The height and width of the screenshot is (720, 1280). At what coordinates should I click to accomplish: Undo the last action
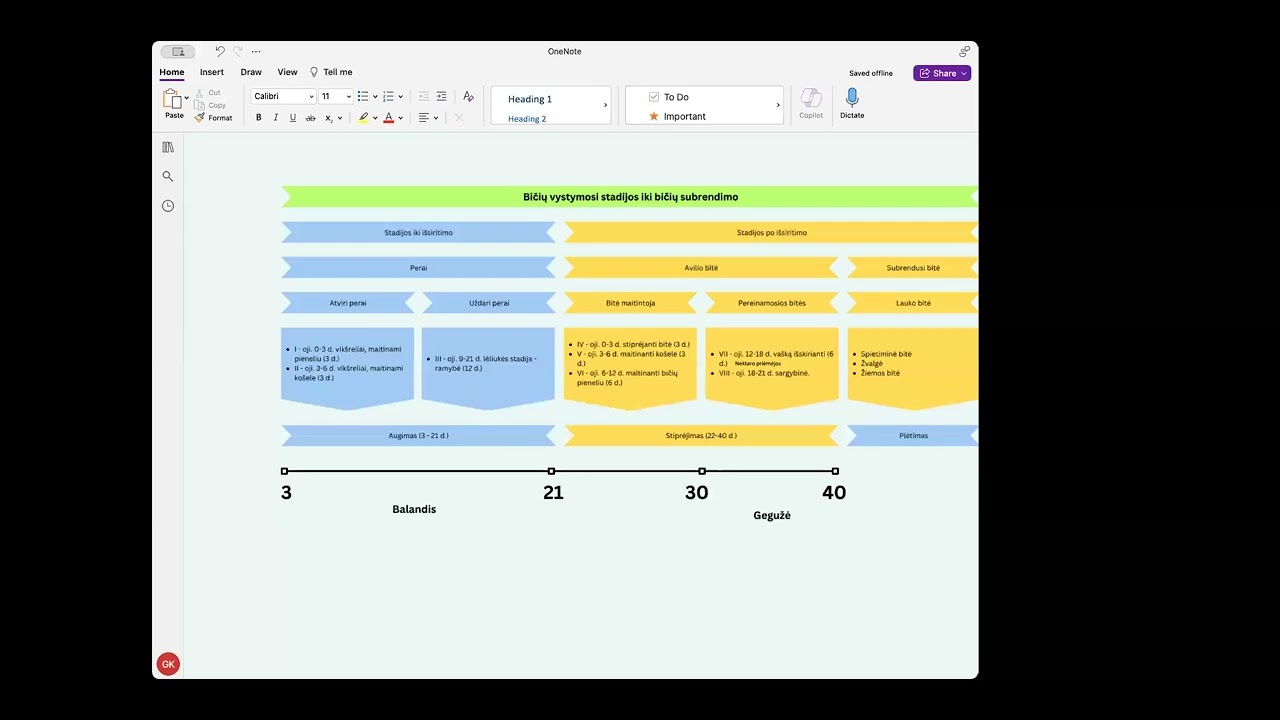coord(220,51)
